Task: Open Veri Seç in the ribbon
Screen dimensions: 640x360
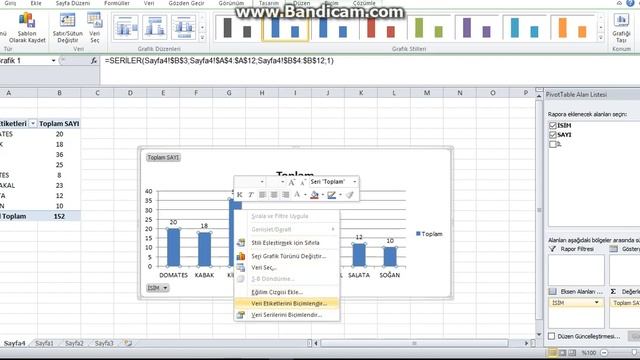Action: pyautogui.click(x=95, y=28)
